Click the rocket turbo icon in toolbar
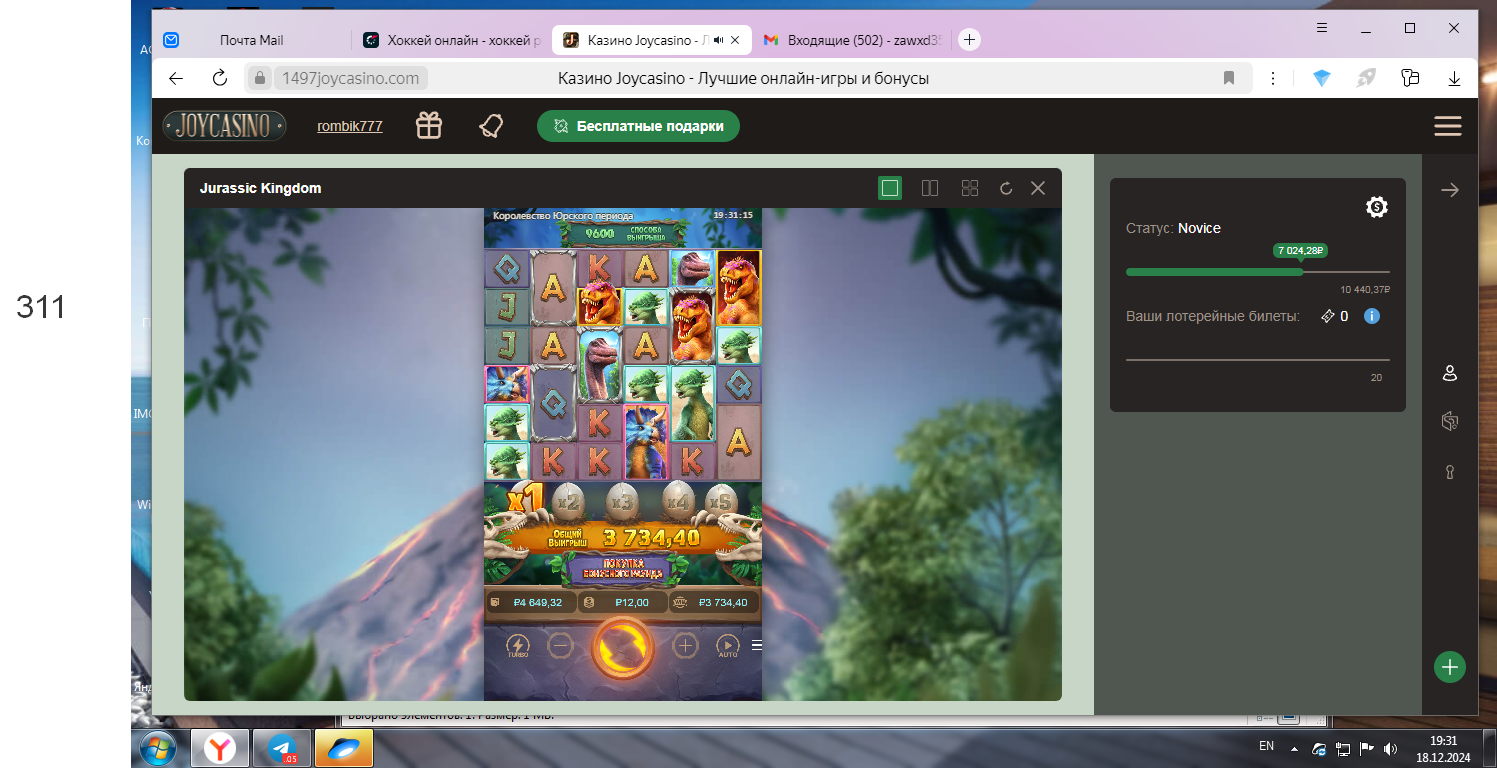 coord(1366,78)
